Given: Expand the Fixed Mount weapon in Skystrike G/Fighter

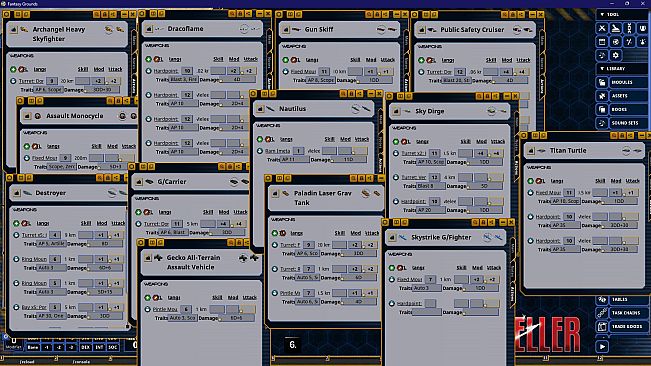Looking at the screenshot, I should click(392, 279).
